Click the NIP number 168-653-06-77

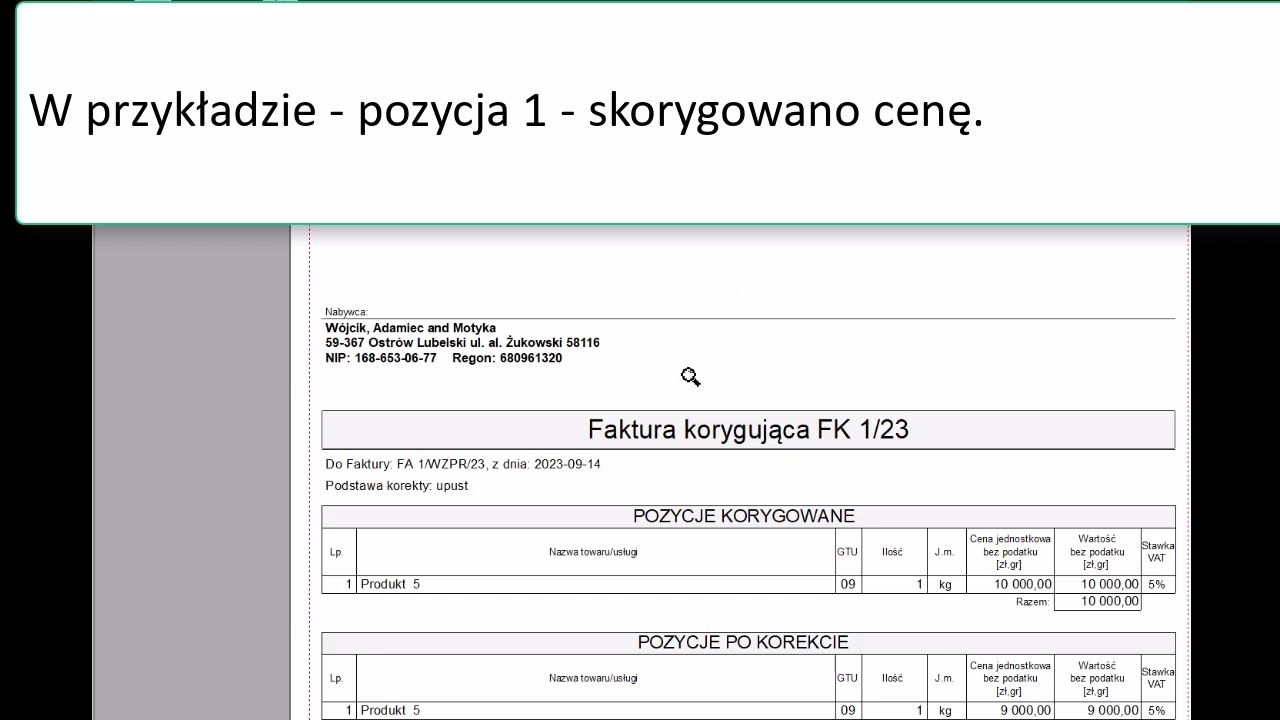pos(396,358)
